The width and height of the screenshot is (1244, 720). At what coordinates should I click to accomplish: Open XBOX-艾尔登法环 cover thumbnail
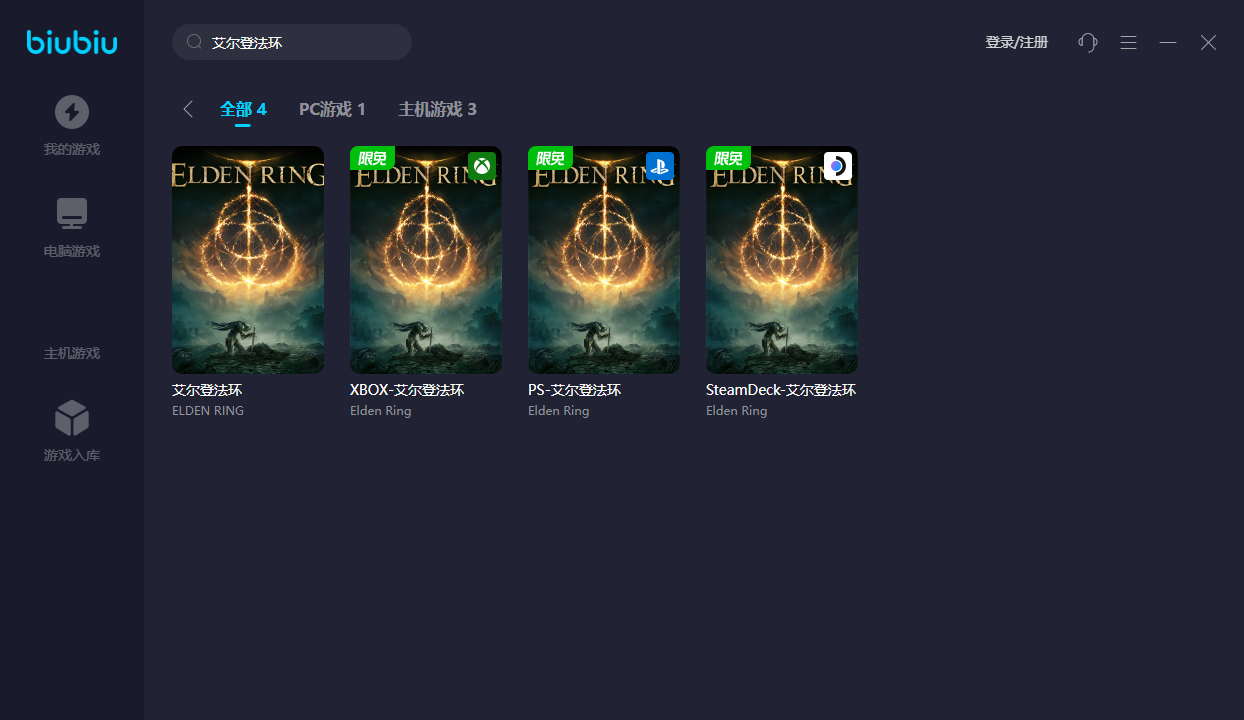[426, 260]
